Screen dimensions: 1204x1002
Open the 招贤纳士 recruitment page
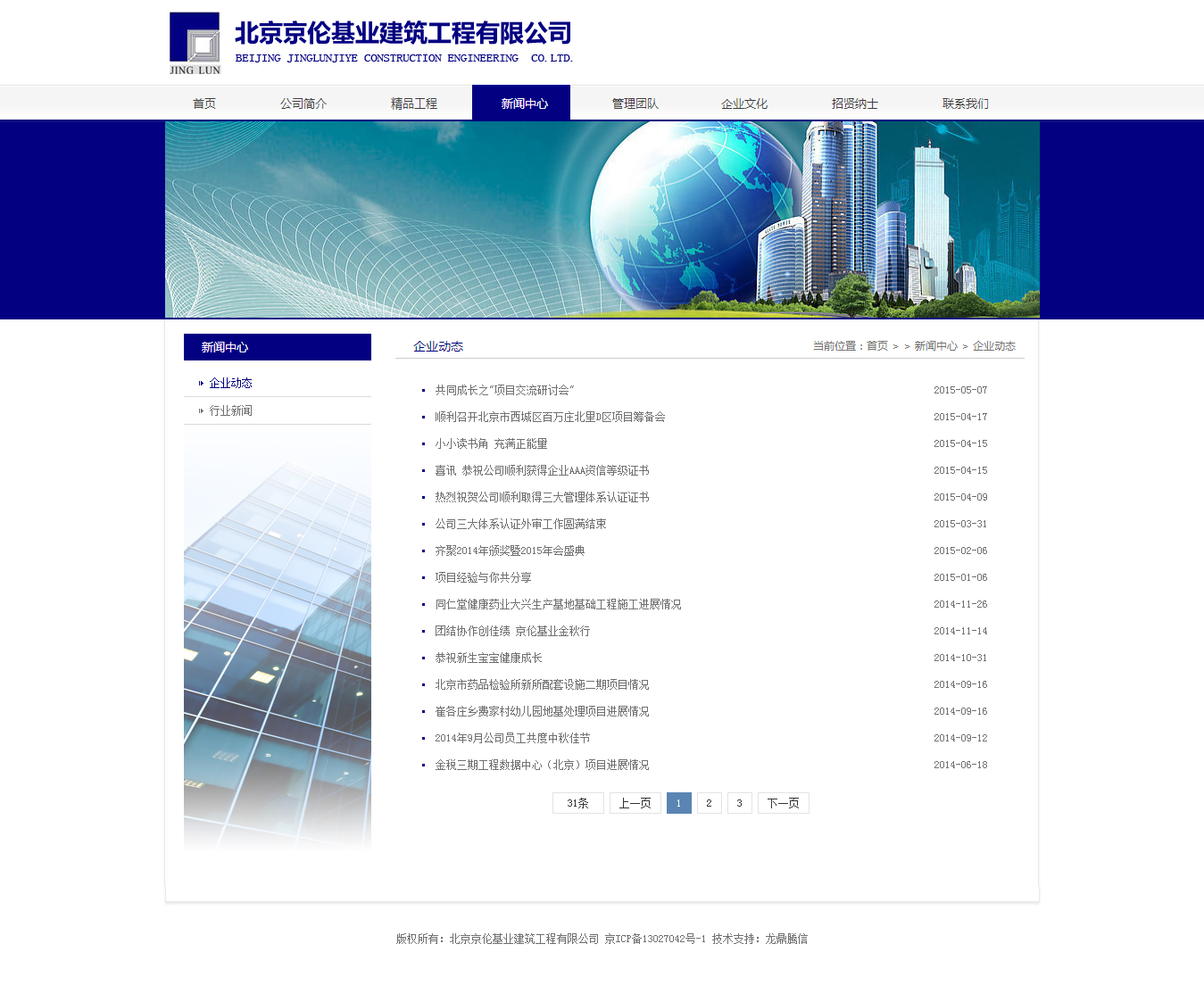tap(853, 103)
